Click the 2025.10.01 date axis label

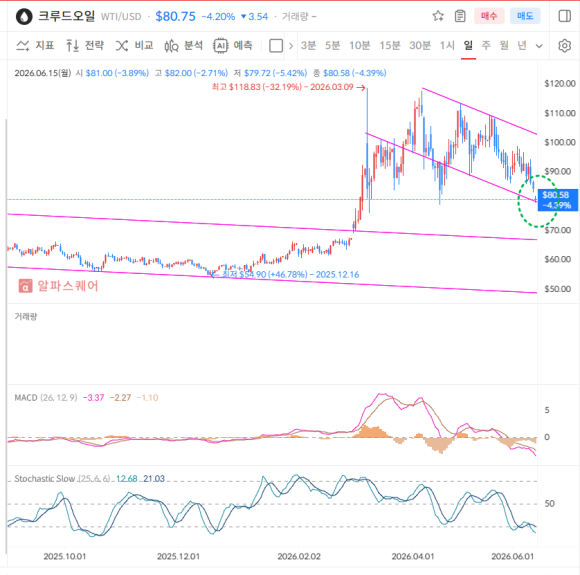[65, 556]
